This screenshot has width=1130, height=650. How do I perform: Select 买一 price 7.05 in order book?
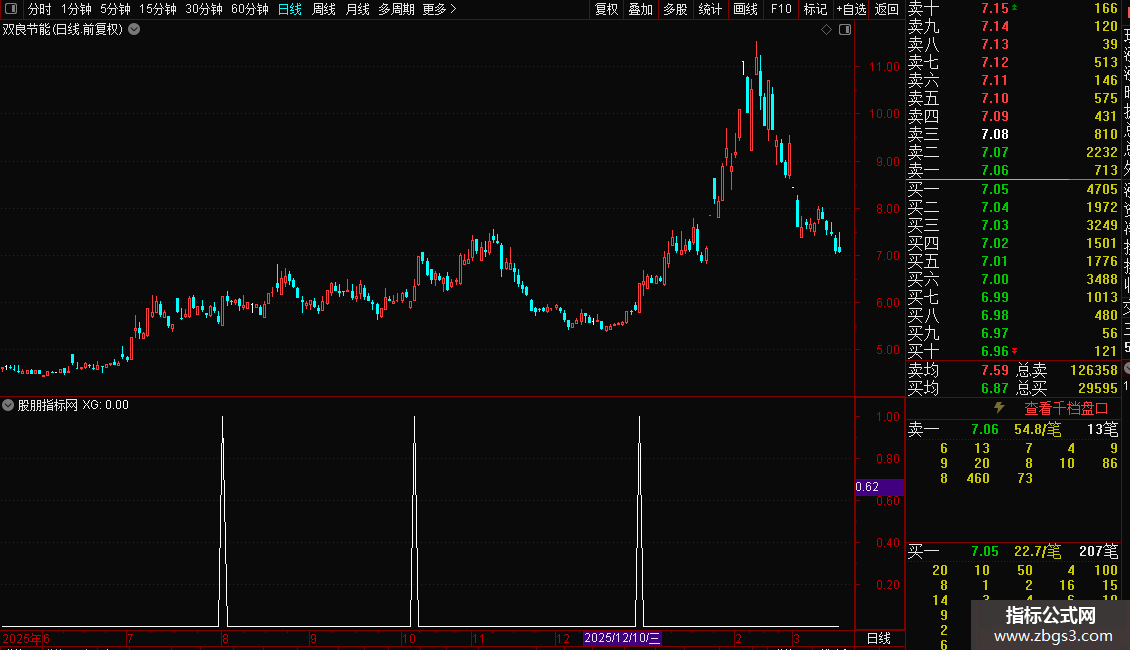tap(995, 189)
